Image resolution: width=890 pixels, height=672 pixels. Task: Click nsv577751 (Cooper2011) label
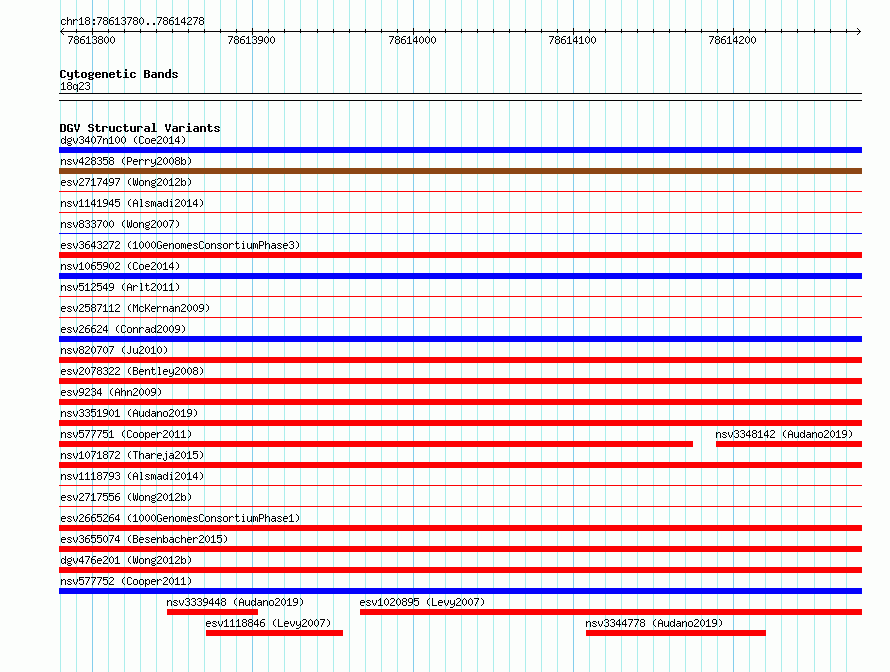pos(126,434)
